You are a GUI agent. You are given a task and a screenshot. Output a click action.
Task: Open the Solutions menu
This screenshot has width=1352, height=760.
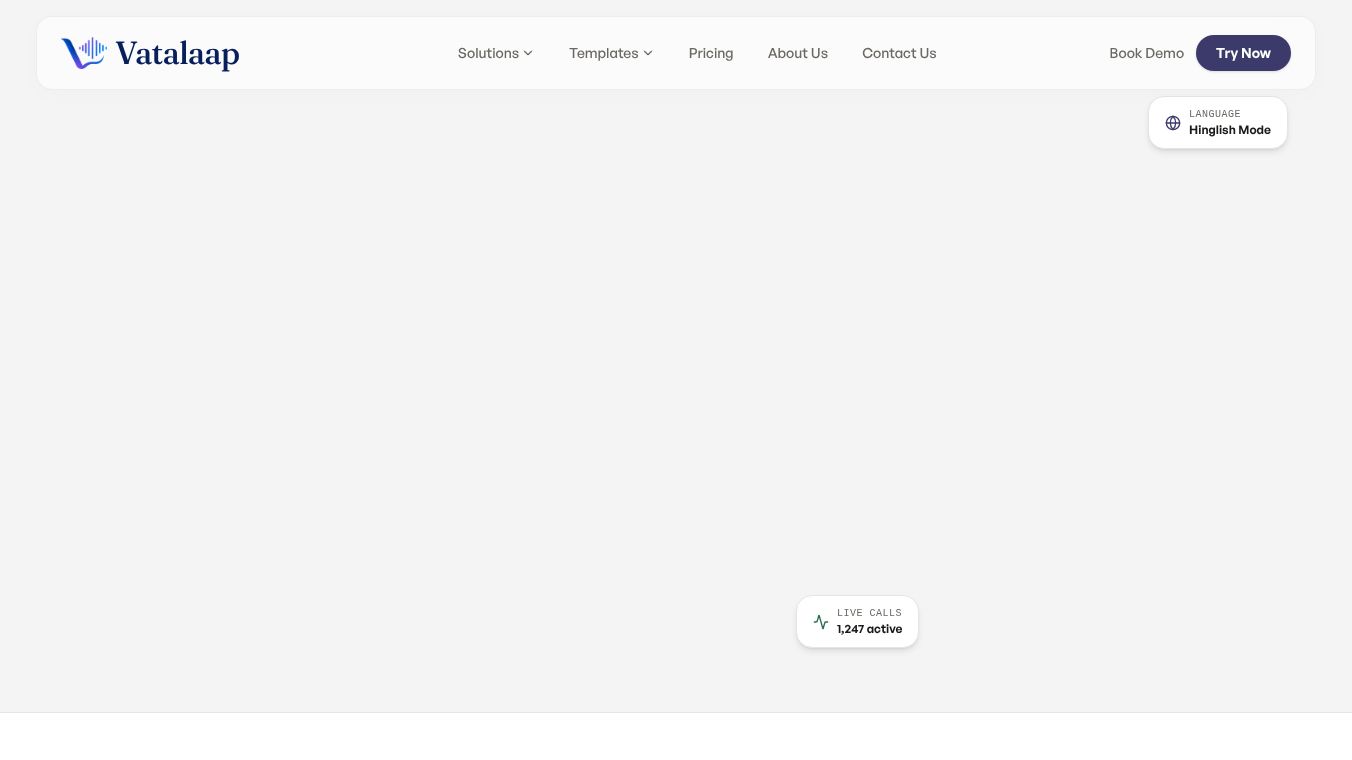(496, 53)
